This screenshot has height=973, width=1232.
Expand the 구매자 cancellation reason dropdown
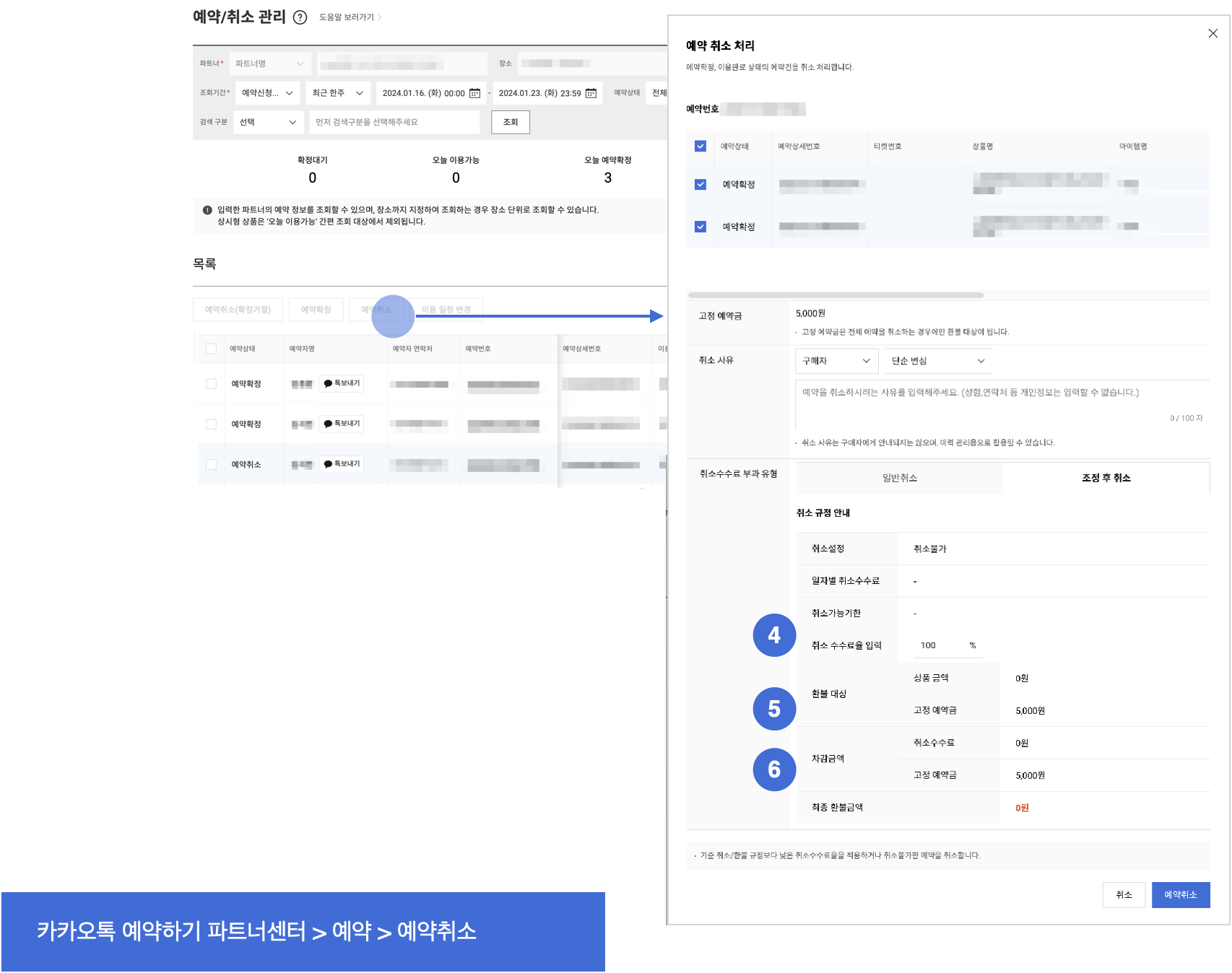[836, 361]
